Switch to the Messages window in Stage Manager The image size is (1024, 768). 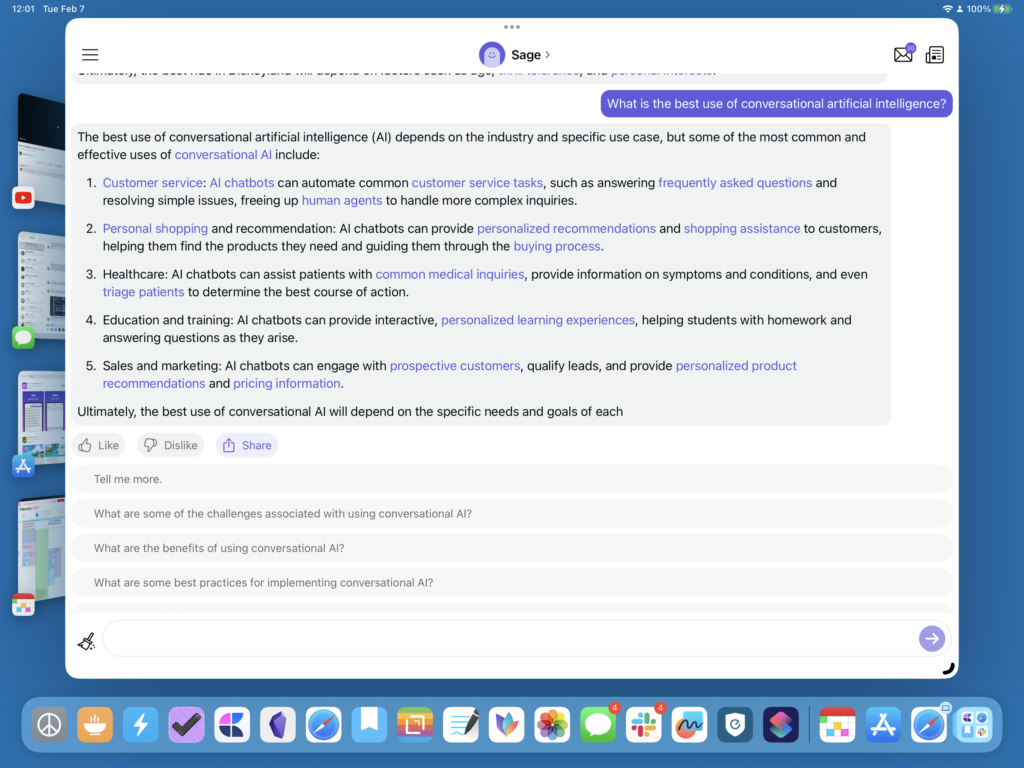click(x=39, y=287)
